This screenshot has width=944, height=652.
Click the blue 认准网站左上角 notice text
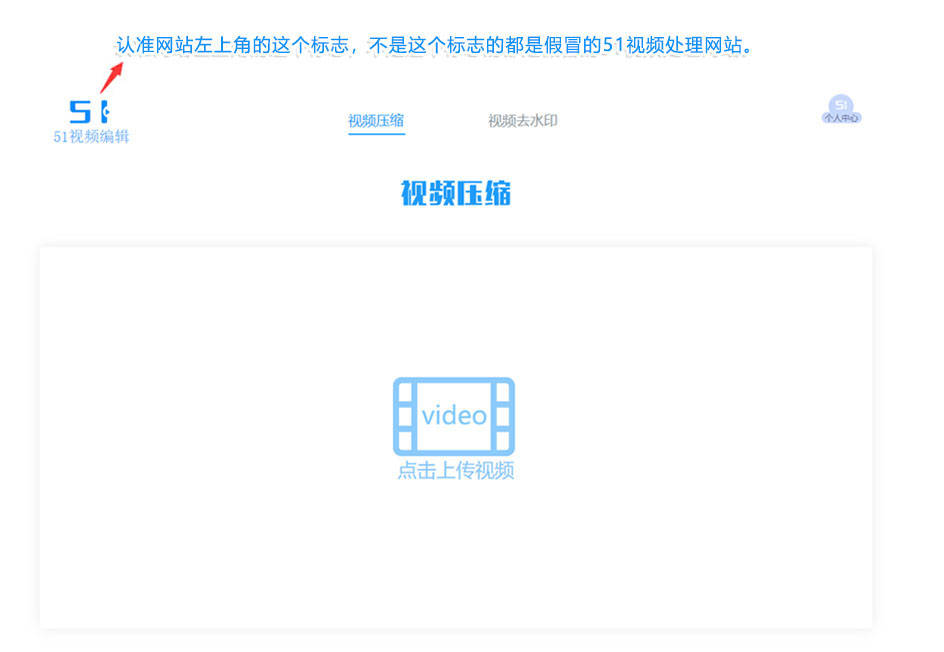coord(434,45)
